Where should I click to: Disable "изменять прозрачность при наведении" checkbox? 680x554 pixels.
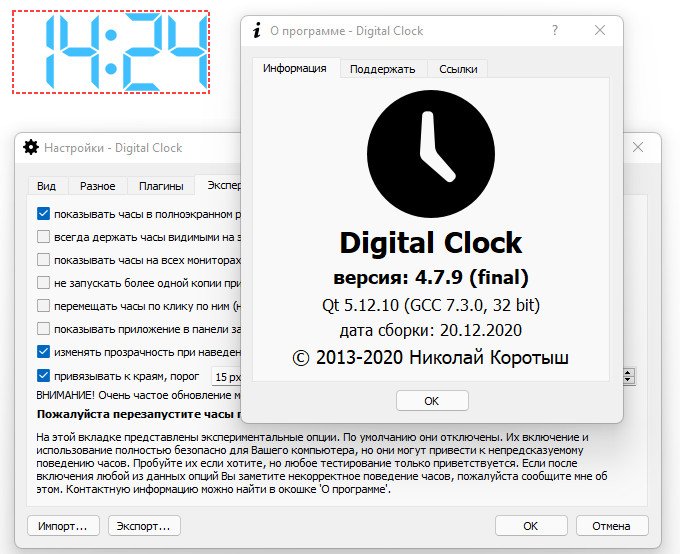(43, 352)
